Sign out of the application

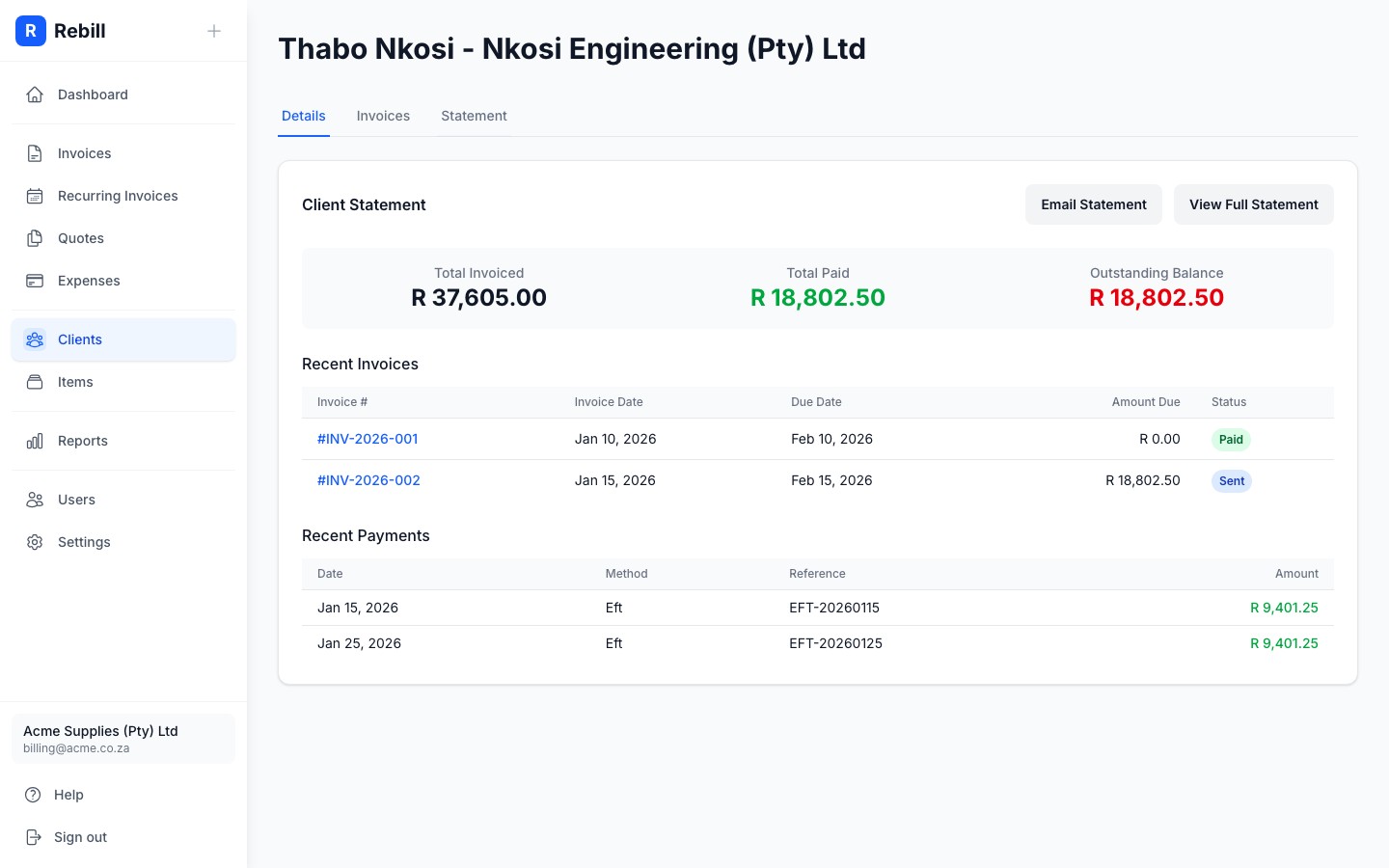tap(80, 837)
